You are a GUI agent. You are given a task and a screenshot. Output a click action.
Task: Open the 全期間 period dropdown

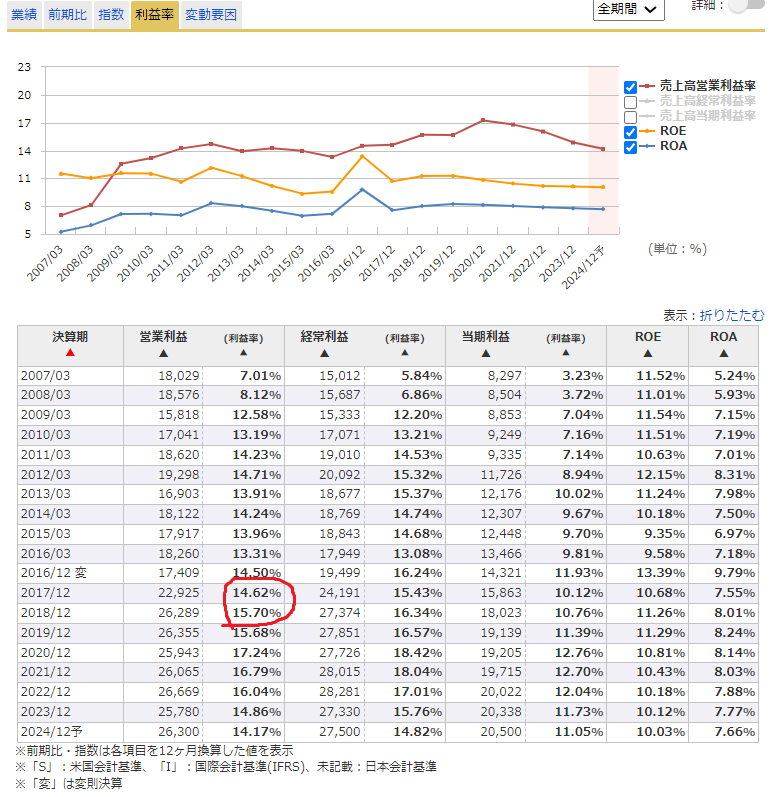tap(629, 9)
